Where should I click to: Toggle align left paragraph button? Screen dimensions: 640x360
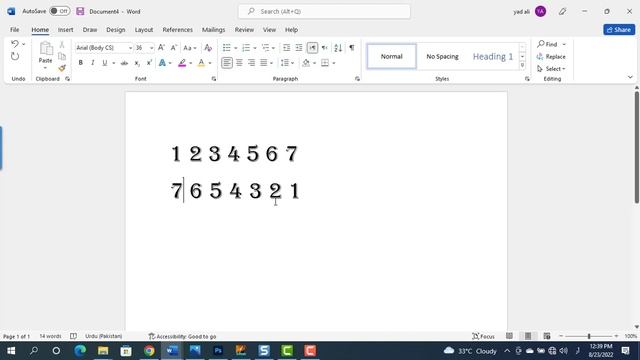pos(227,63)
